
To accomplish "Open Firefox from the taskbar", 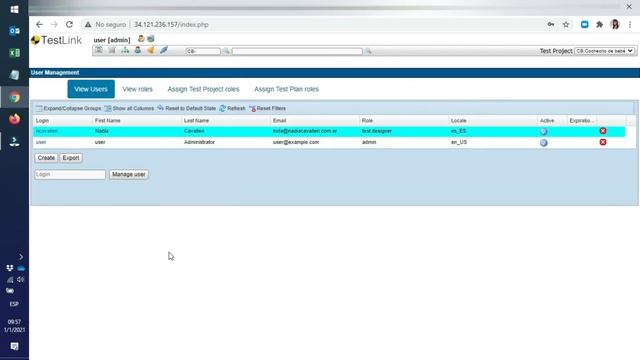I will [x=14, y=119].
